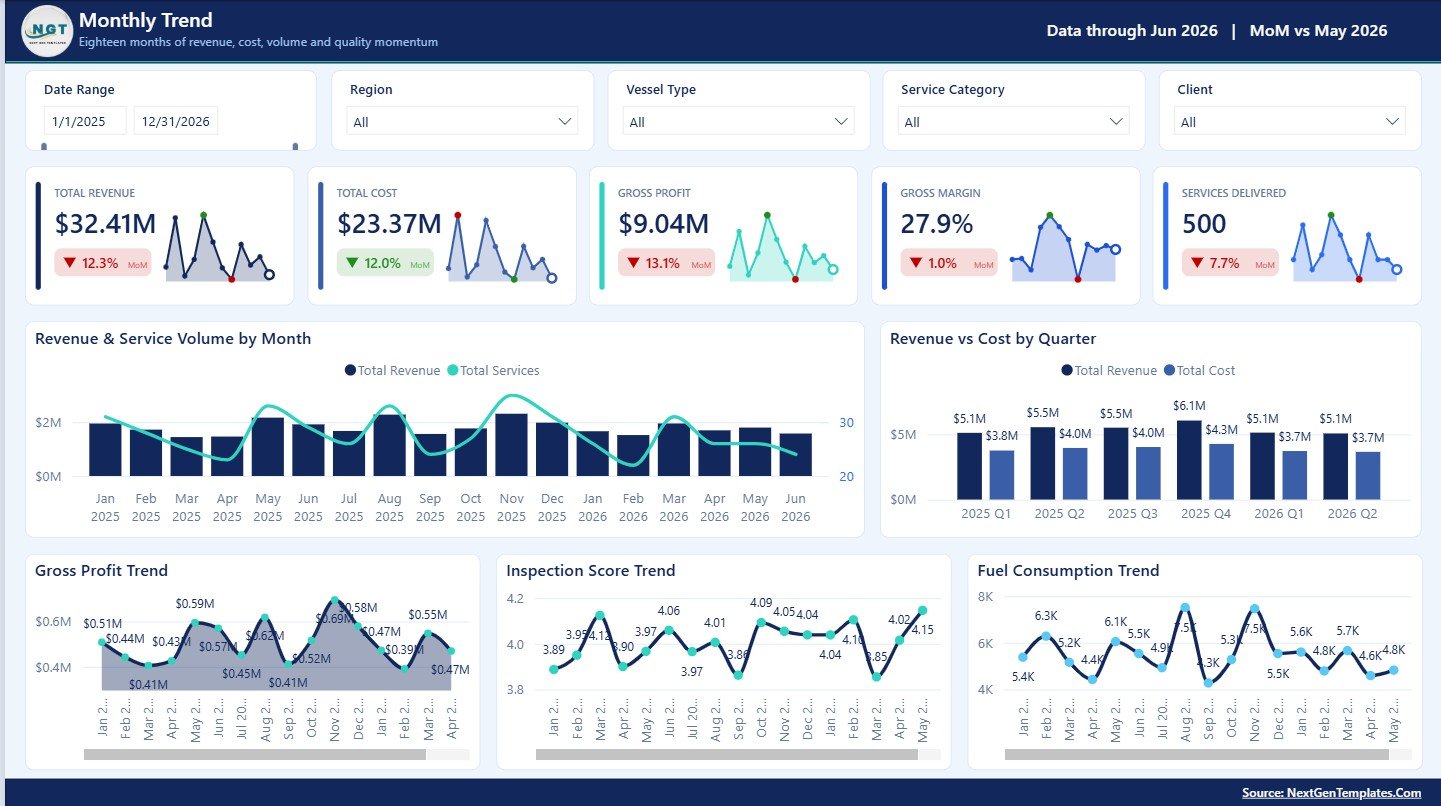The width and height of the screenshot is (1441, 806).
Task: Click the 6.3K fuel consumption data point
Action: (x=1046, y=636)
